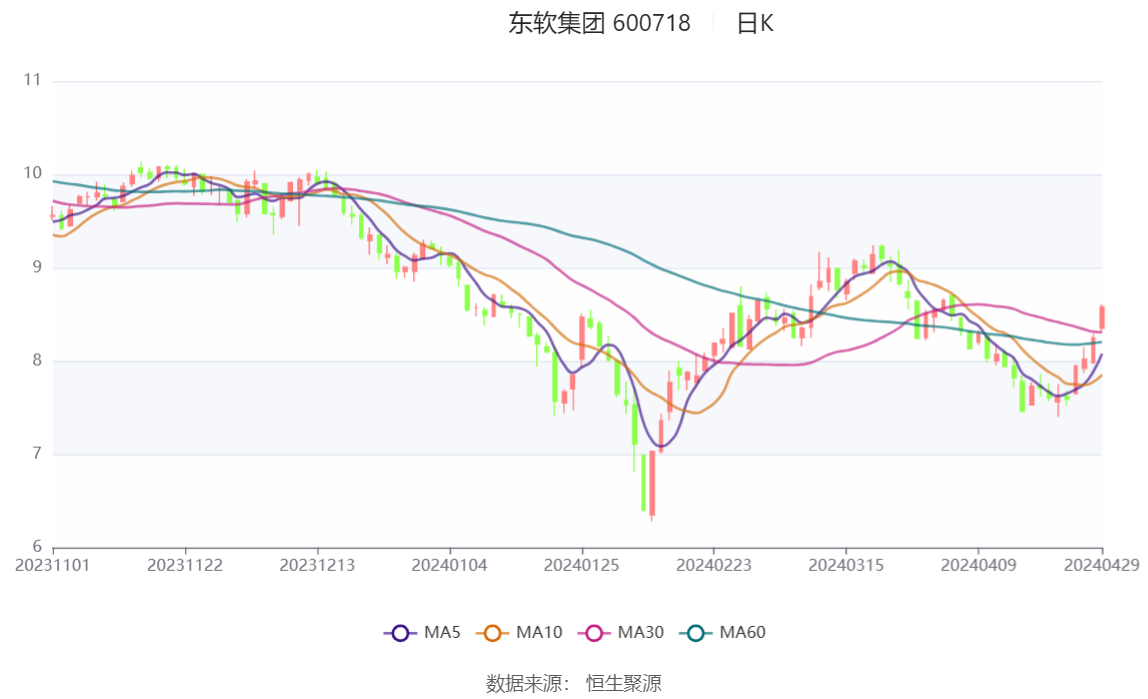Click the 20240223 date axis label

click(714, 565)
